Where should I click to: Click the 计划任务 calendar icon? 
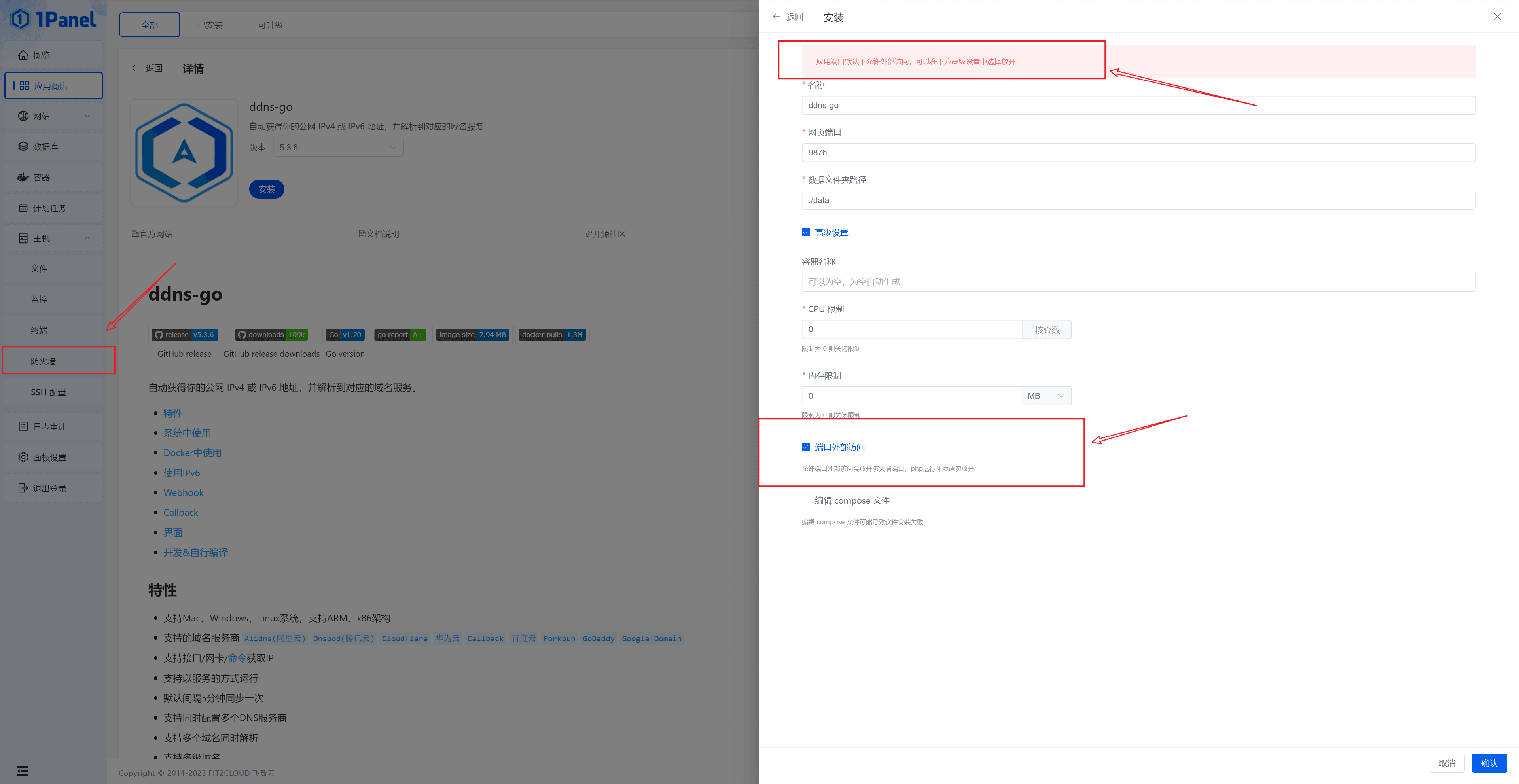coord(23,208)
